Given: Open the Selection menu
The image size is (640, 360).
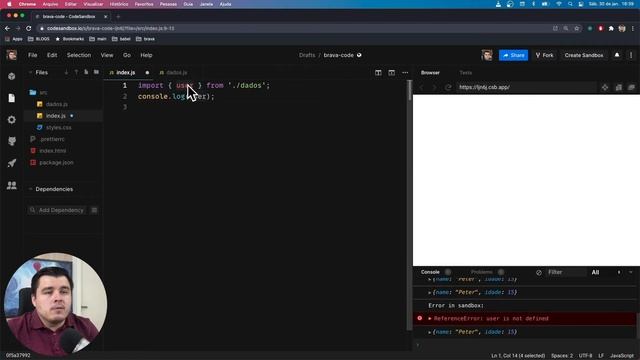Looking at the screenshot, I should tap(79, 55).
